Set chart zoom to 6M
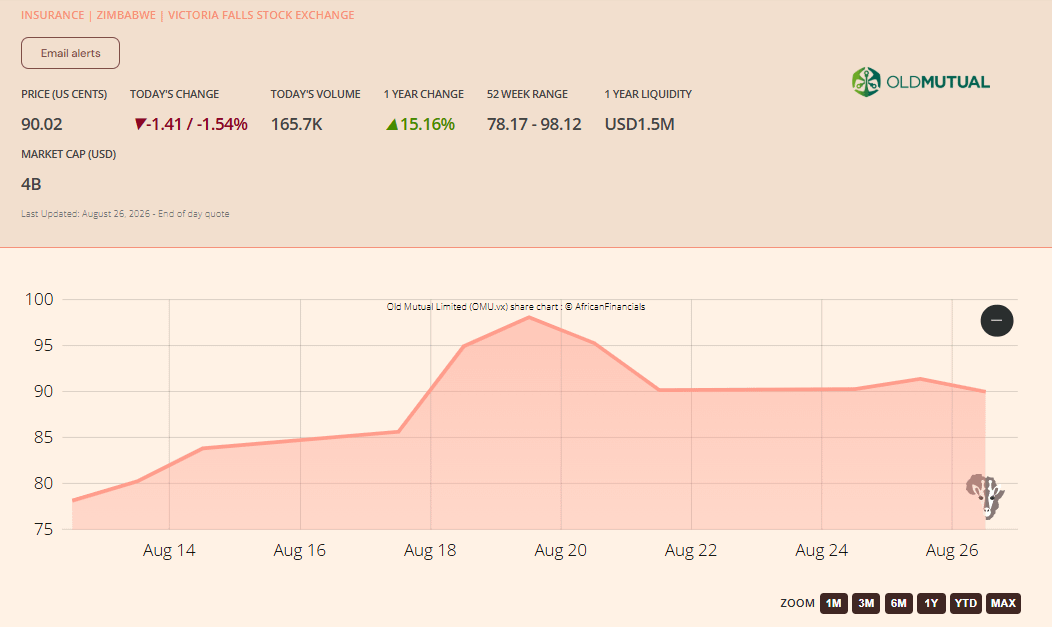Screen dimensions: 1052x627 [898, 603]
